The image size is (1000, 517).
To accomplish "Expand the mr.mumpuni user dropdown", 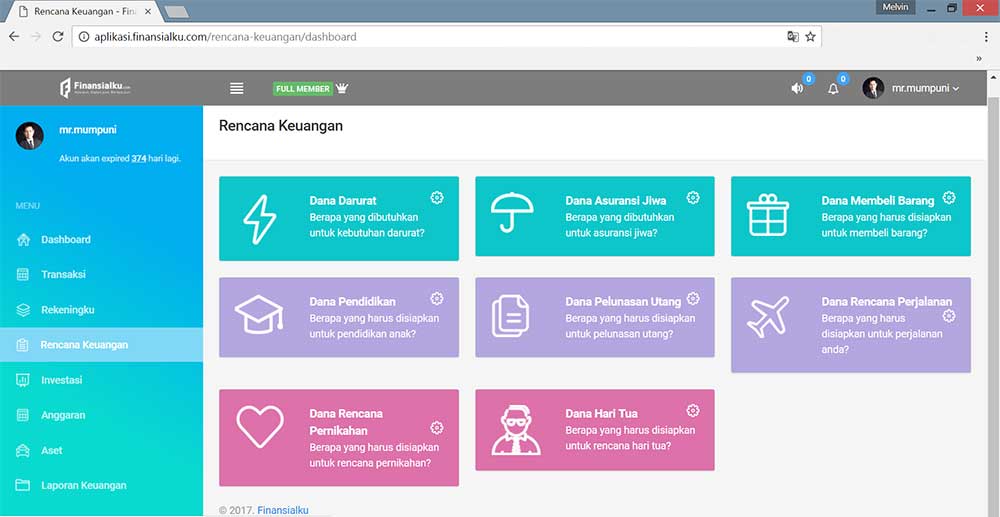I will pos(911,88).
